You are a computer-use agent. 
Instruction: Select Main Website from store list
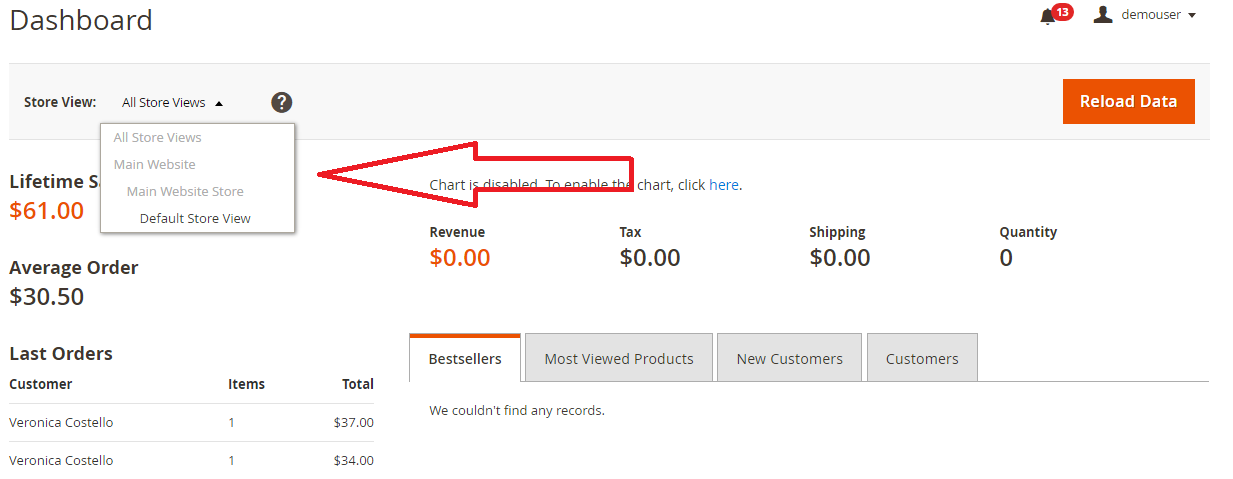coord(155,164)
